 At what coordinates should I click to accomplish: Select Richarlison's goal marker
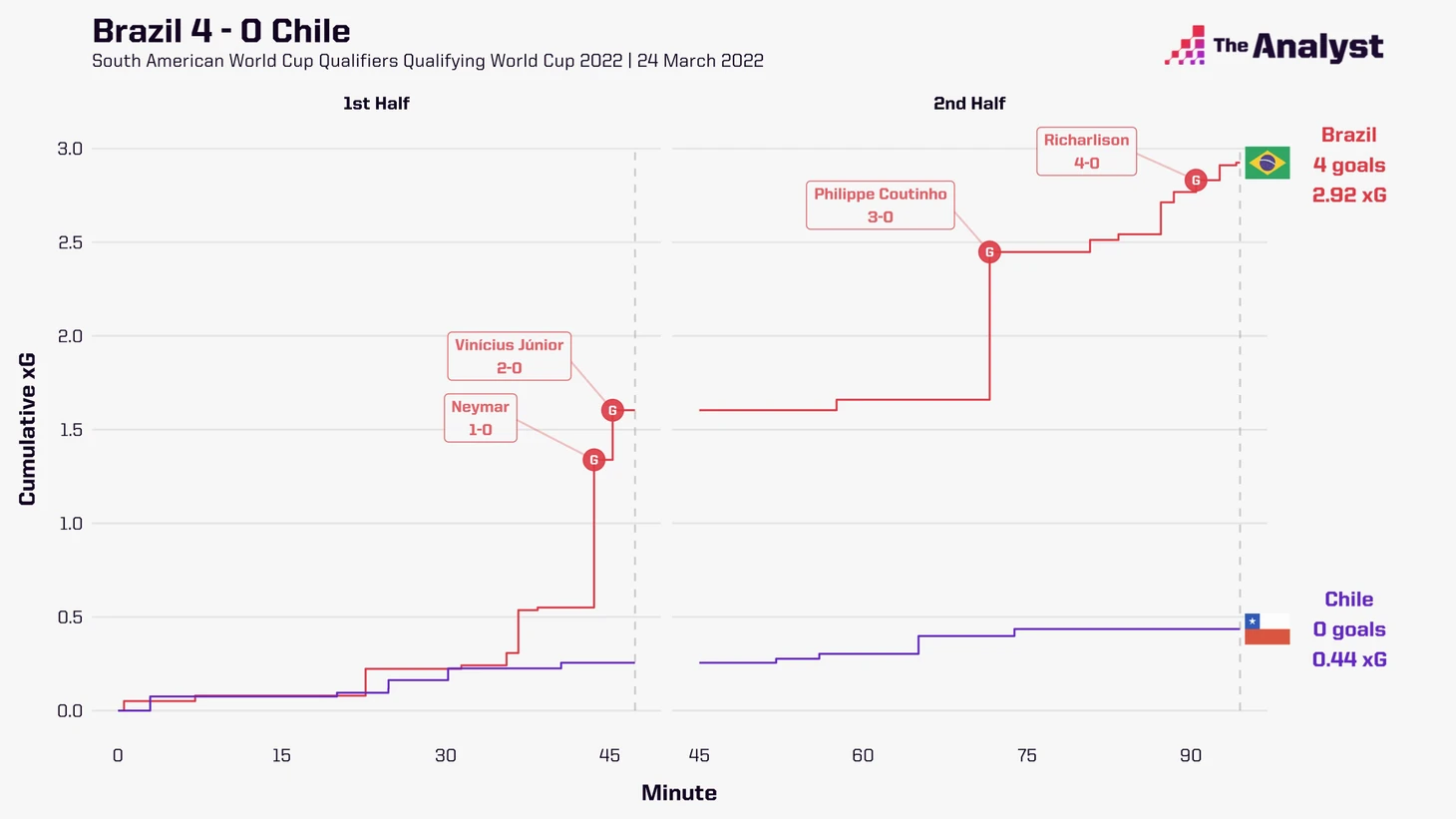1195,181
